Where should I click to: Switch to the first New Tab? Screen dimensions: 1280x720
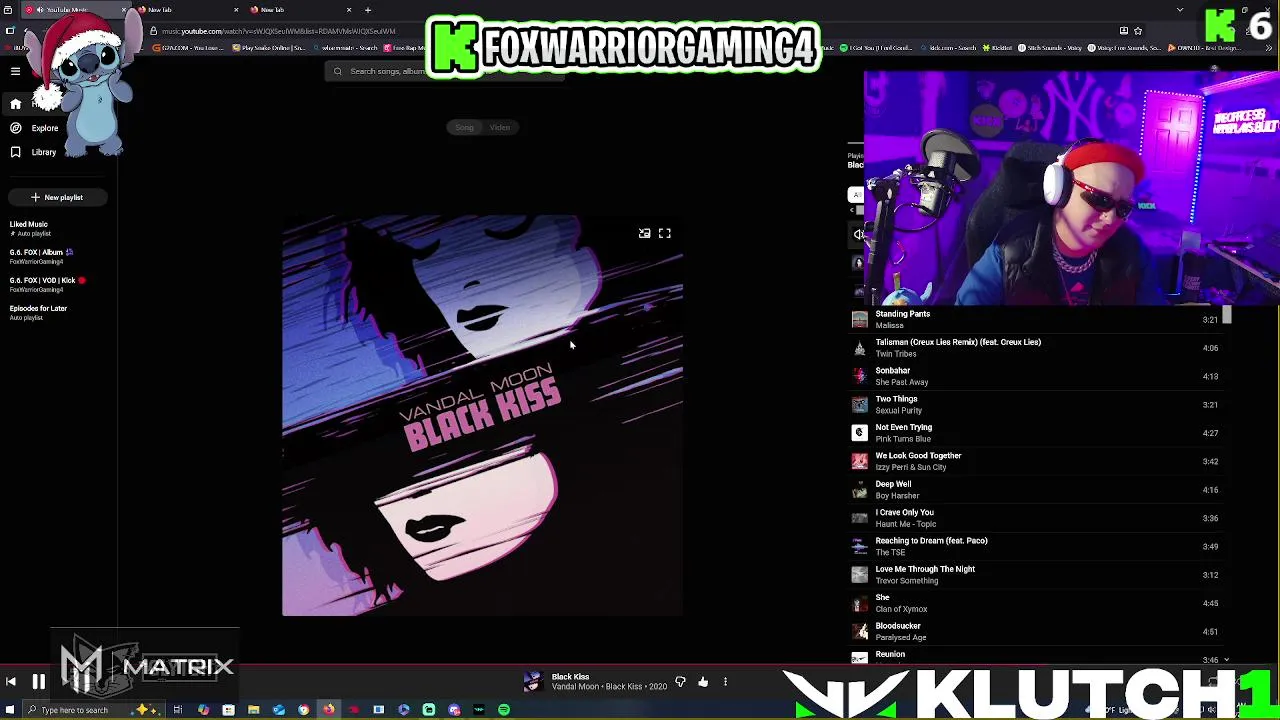[x=187, y=10]
